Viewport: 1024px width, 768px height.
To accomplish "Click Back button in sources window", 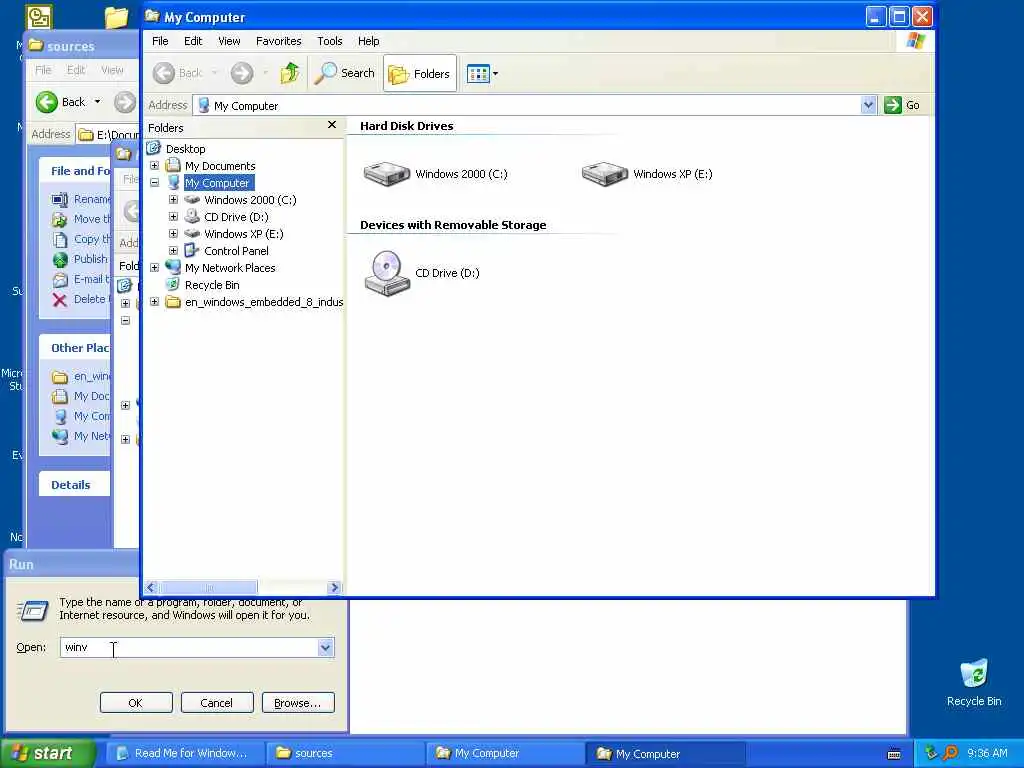I will click(61, 102).
